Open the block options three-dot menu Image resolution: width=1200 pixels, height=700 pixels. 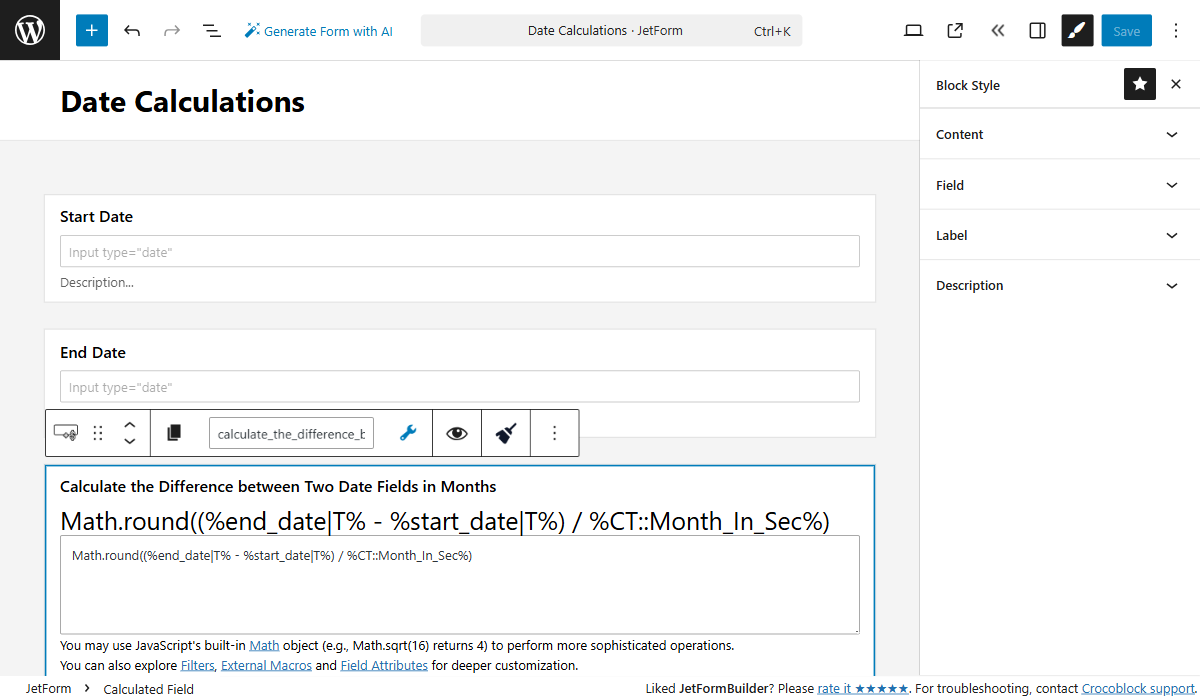click(x=555, y=432)
